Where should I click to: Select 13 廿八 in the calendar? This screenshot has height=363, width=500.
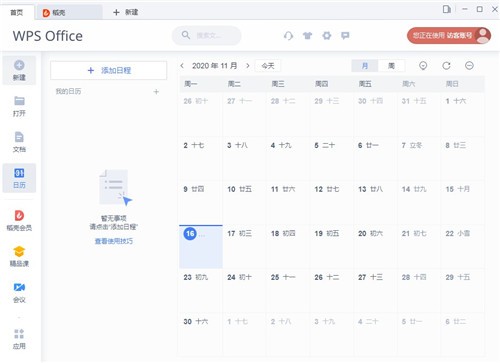point(375,203)
